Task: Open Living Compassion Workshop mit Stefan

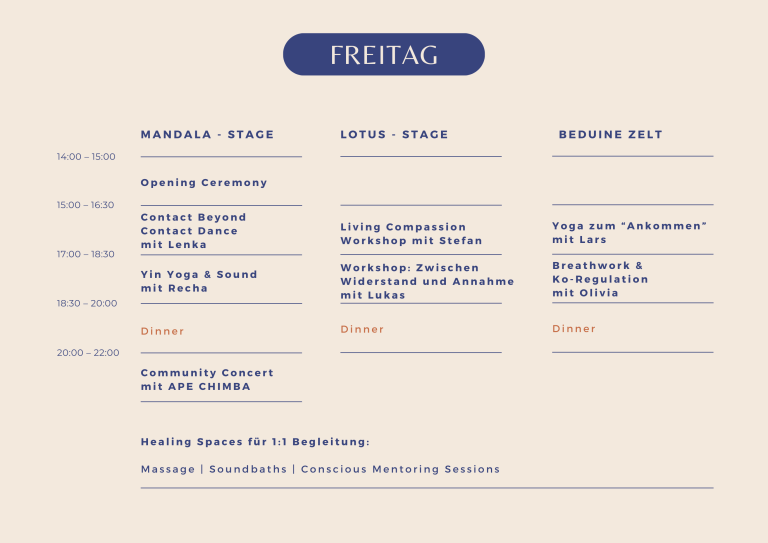Action: pos(411,234)
